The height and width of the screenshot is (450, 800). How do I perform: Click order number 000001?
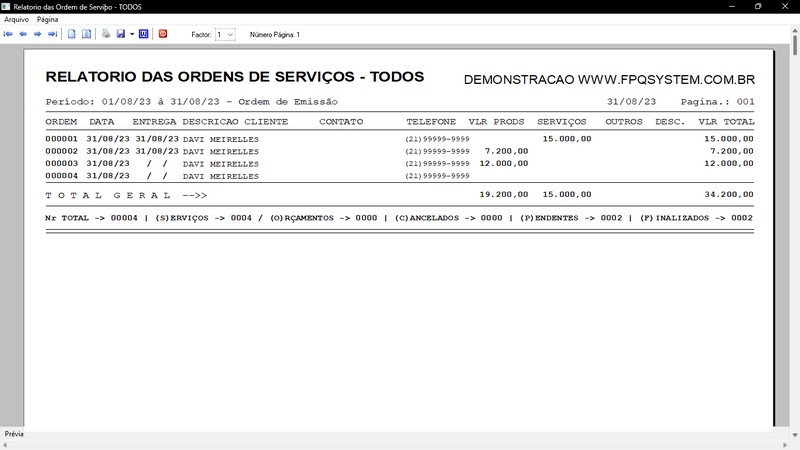click(62, 139)
